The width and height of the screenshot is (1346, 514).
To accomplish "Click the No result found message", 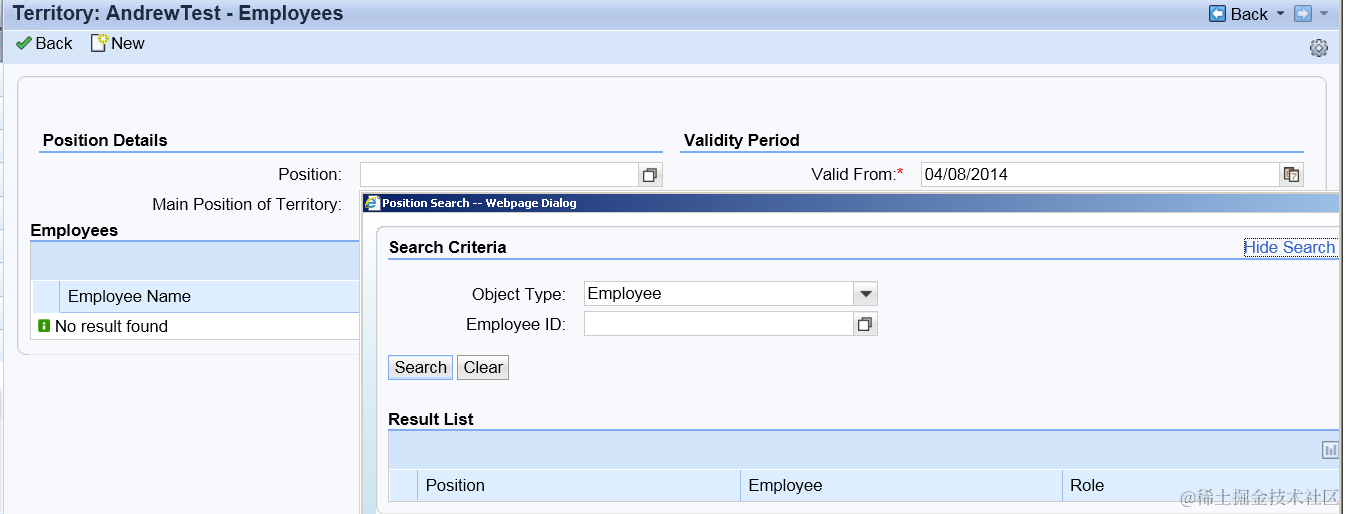I will point(111,326).
